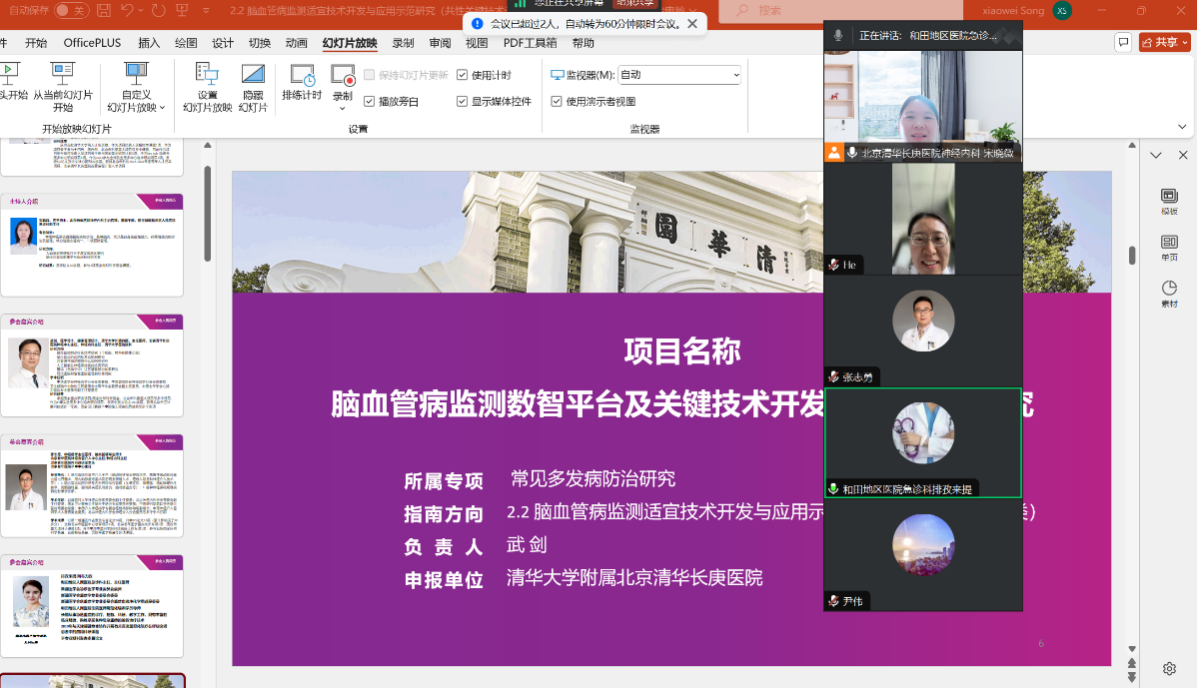Uncheck the 播放旁白 checkbox

[370, 101]
